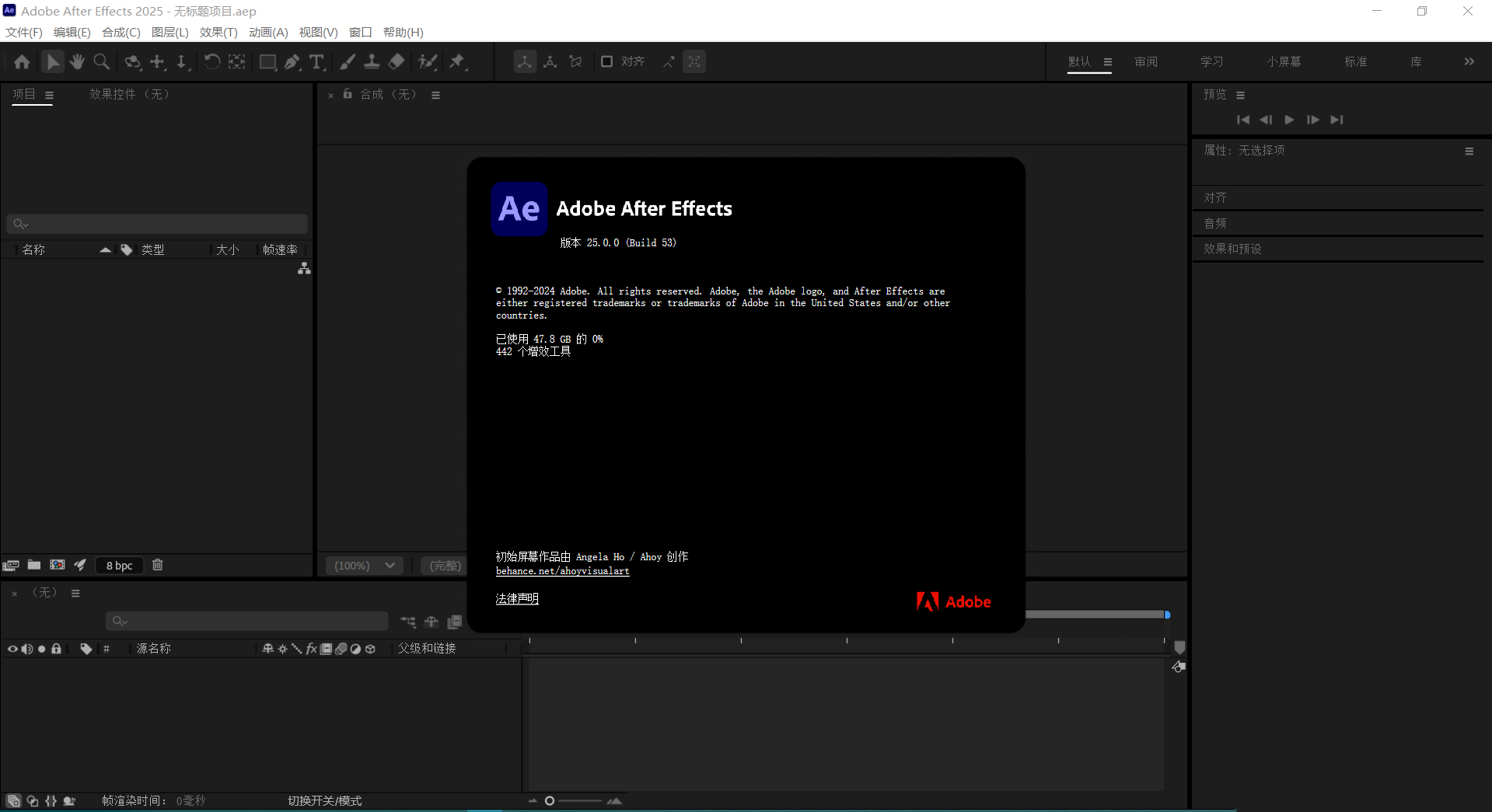This screenshot has width=1492, height=812.
Task: Open the 合成(C) menu
Action: 121,32
